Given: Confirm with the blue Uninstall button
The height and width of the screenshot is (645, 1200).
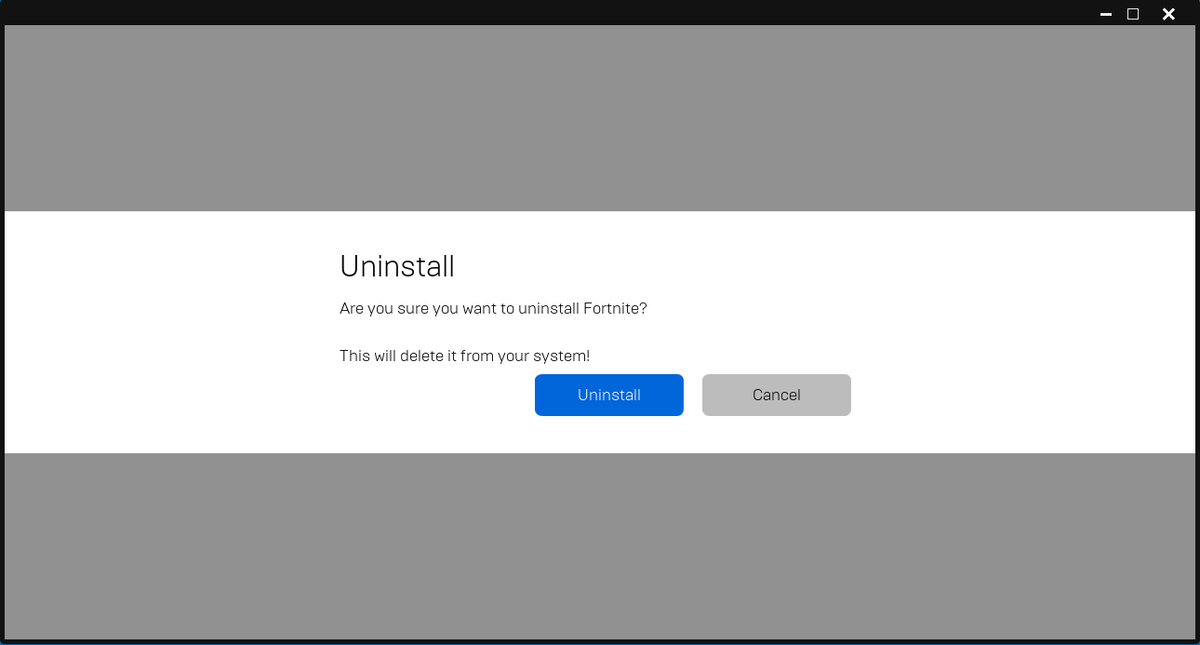Looking at the screenshot, I should (609, 395).
